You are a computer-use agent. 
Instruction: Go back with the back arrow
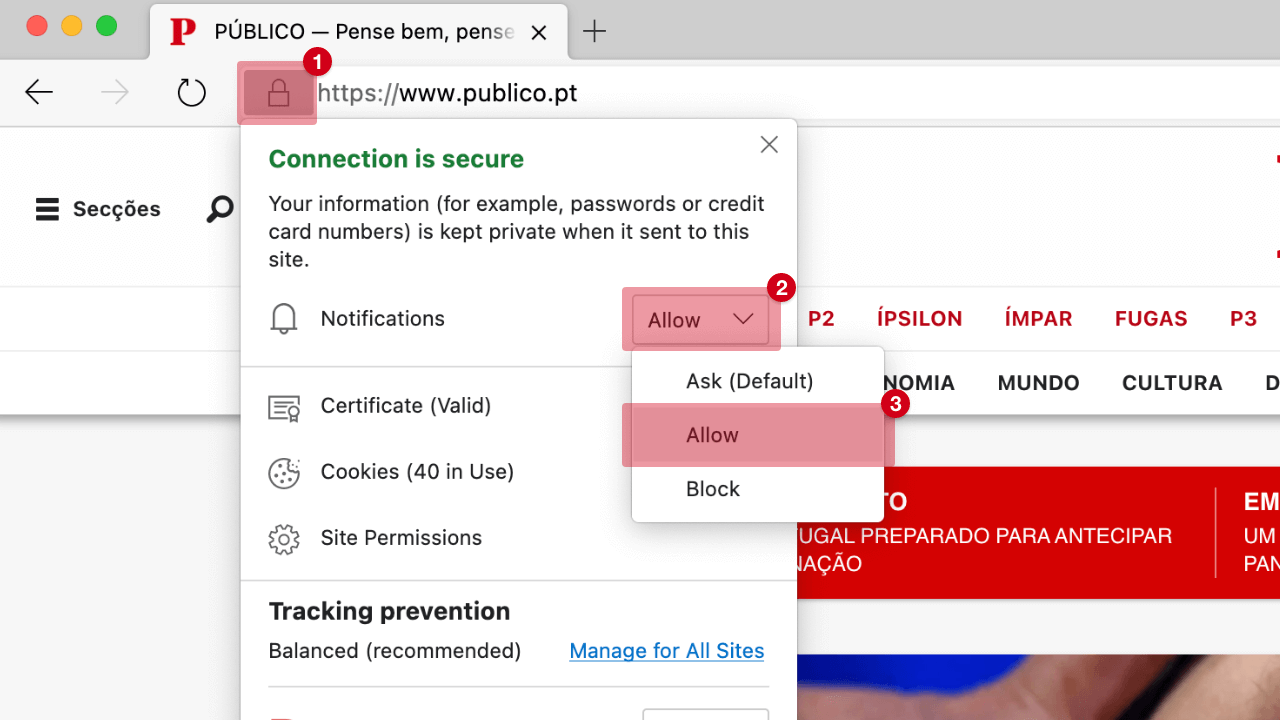coord(39,93)
